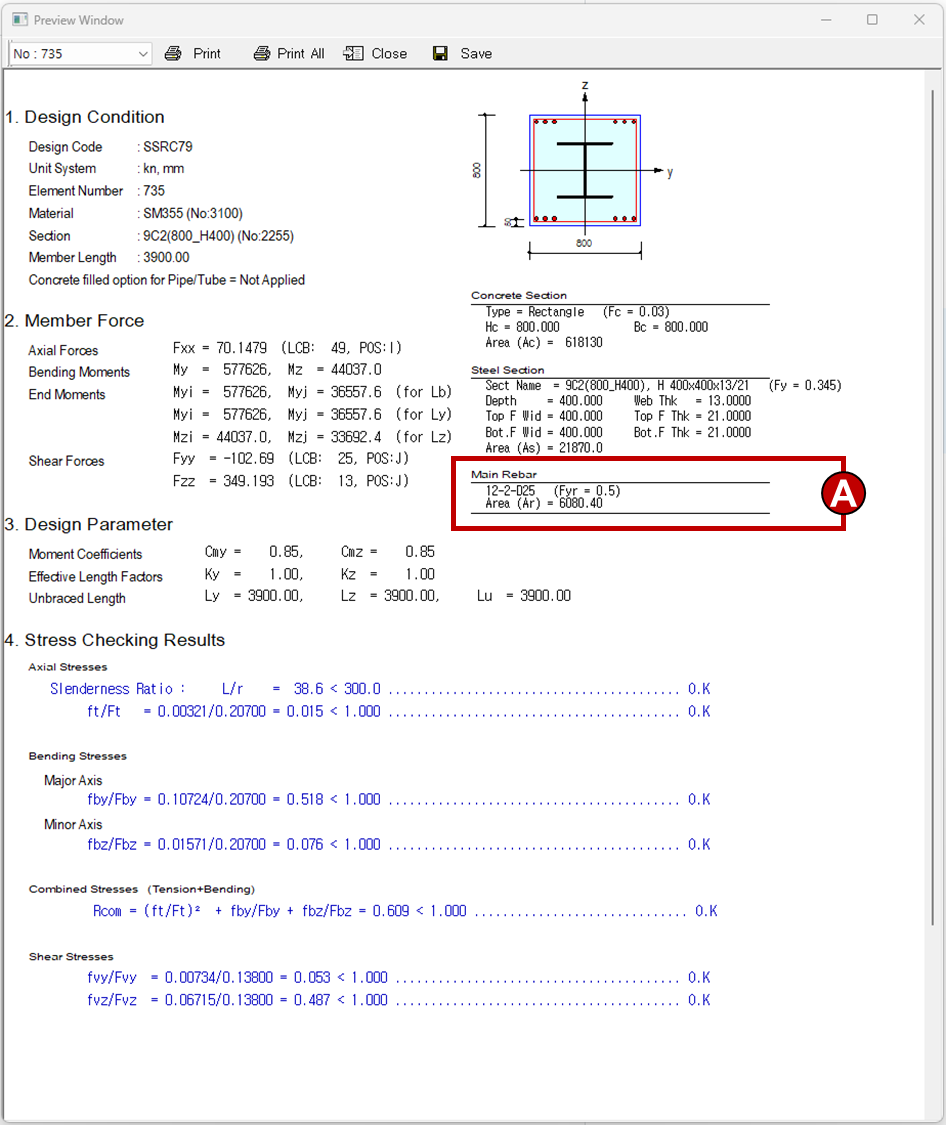The image size is (946, 1125).
Task: Click the dropdown arrow on the element selector
Action: pos(143,53)
